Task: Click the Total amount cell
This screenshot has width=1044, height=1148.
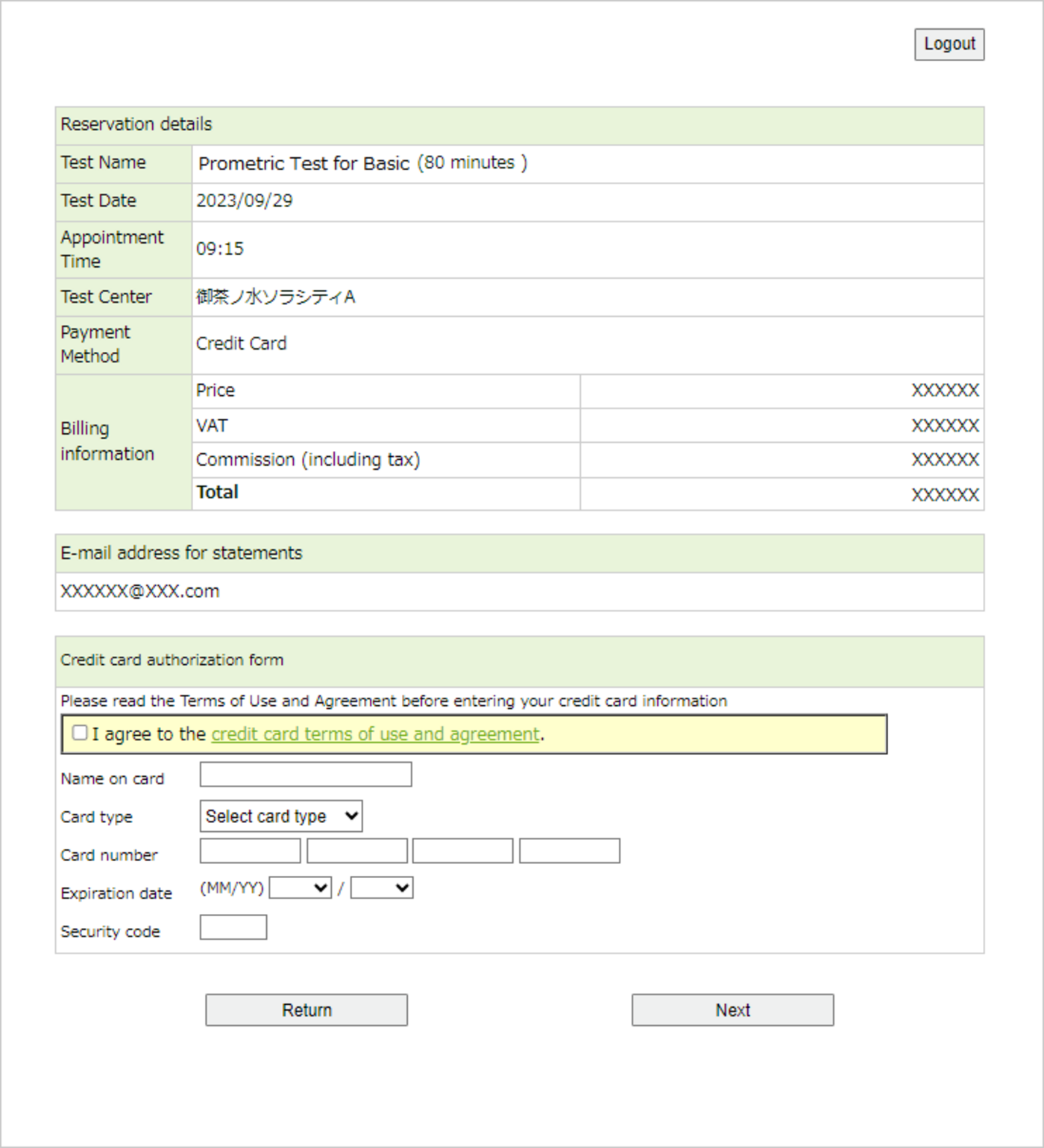Action: tap(945, 493)
